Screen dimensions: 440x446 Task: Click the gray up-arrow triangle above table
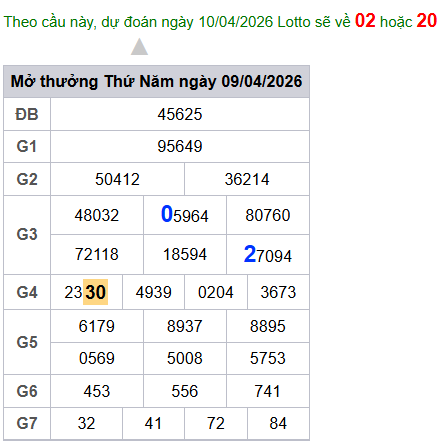coord(139,47)
